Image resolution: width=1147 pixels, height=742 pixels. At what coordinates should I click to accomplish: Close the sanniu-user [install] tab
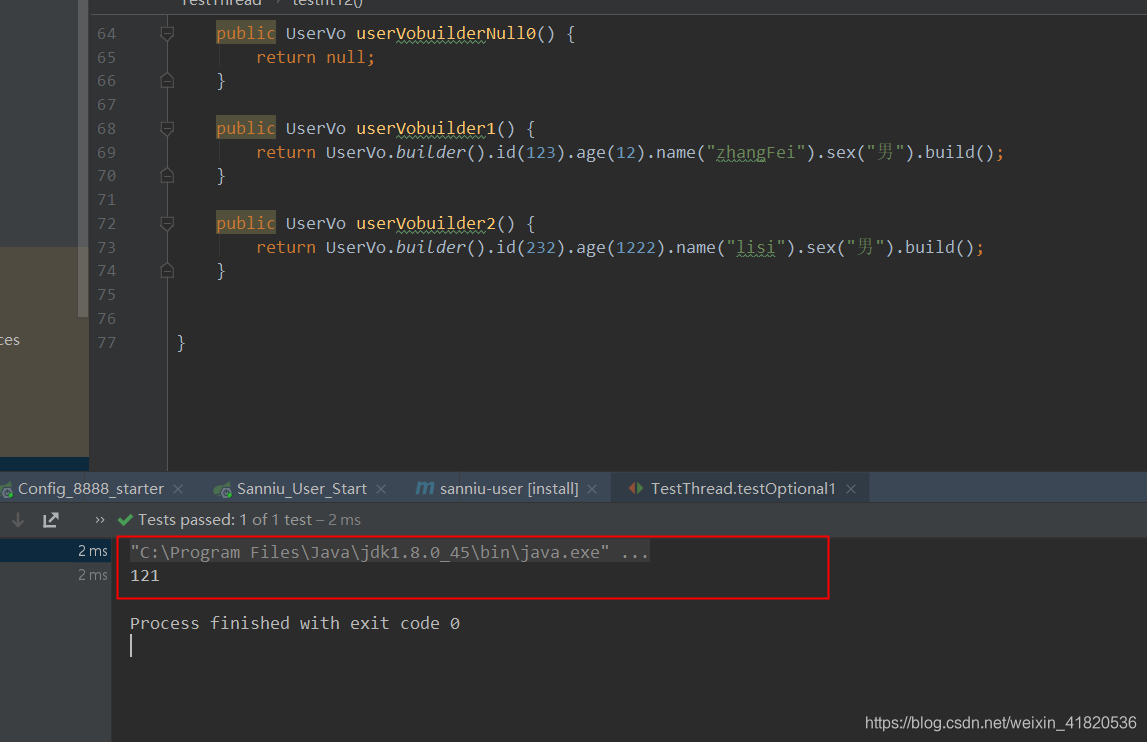[593, 489]
